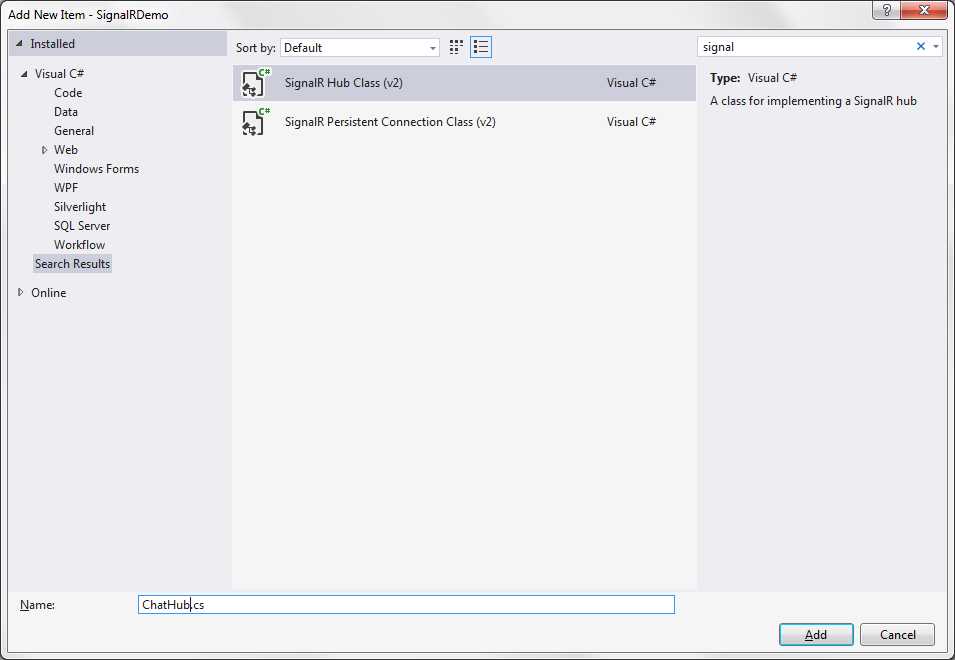
Task: Select the WPF category
Action: (66, 188)
